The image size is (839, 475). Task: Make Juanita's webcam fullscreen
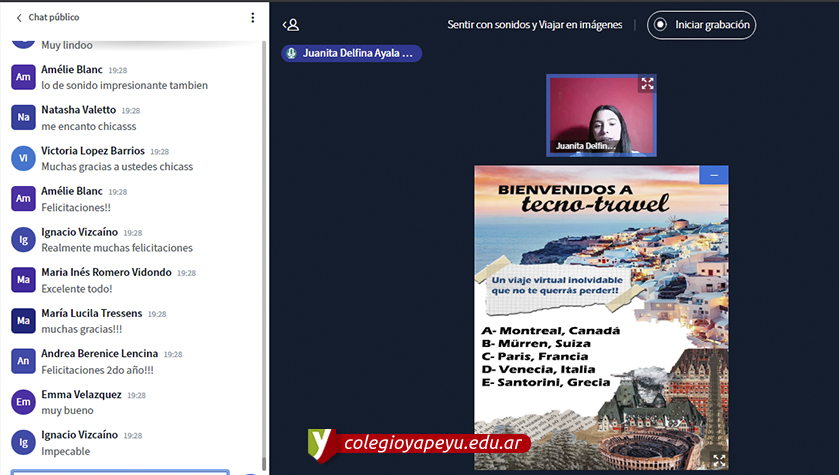point(647,84)
